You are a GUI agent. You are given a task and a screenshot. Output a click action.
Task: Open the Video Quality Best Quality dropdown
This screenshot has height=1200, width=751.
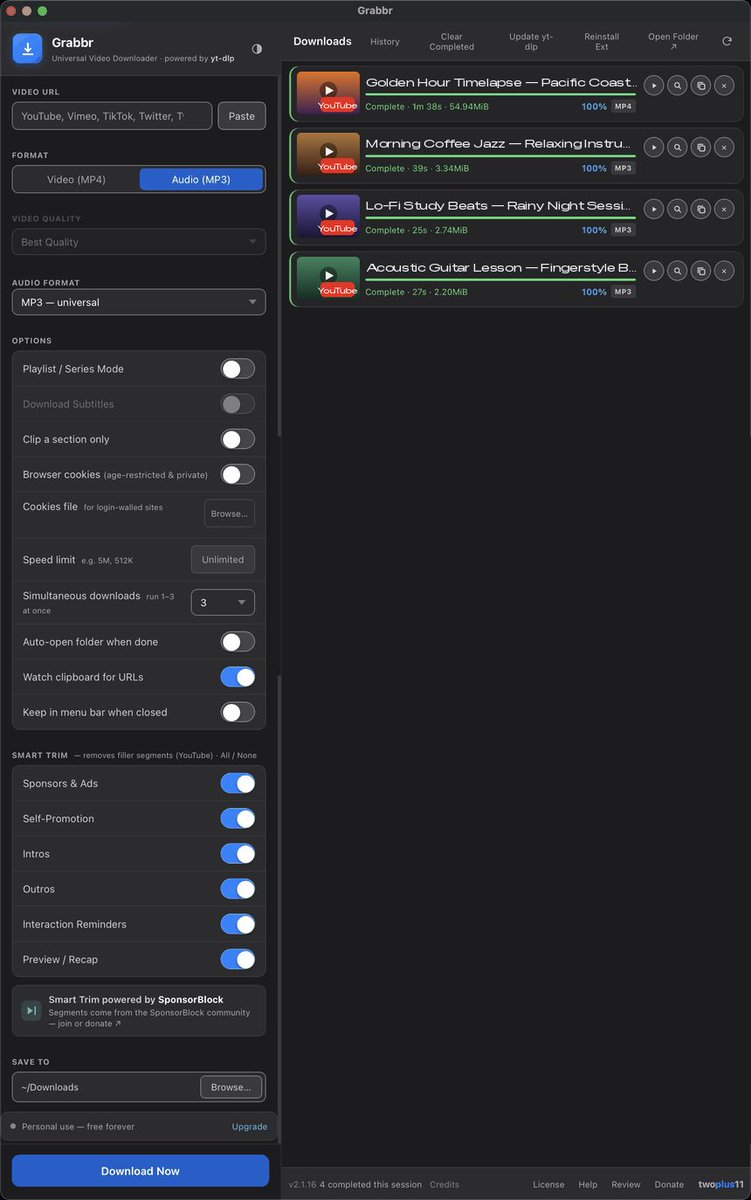[x=139, y=242]
